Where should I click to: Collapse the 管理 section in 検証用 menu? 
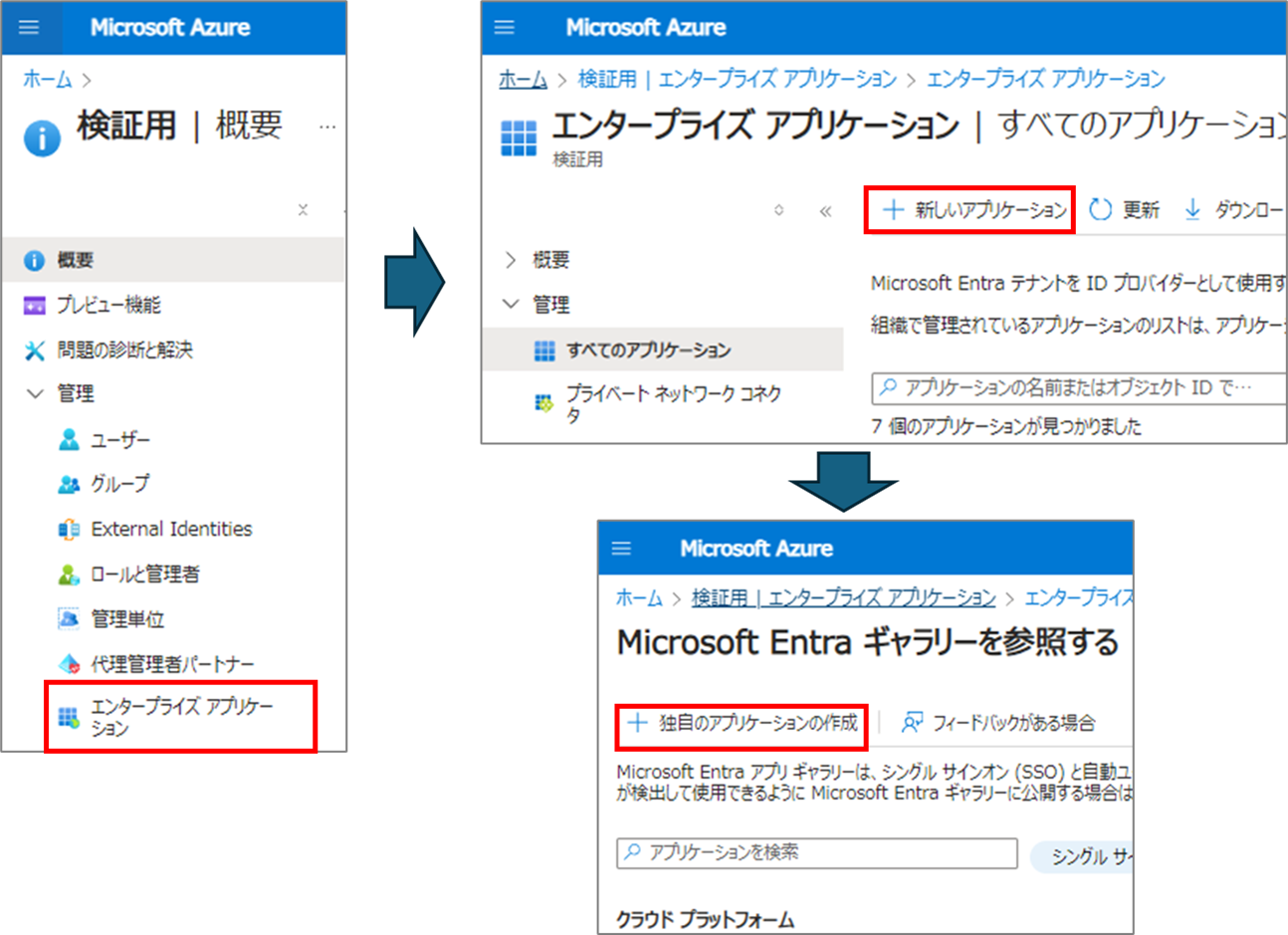coord(35,394)
